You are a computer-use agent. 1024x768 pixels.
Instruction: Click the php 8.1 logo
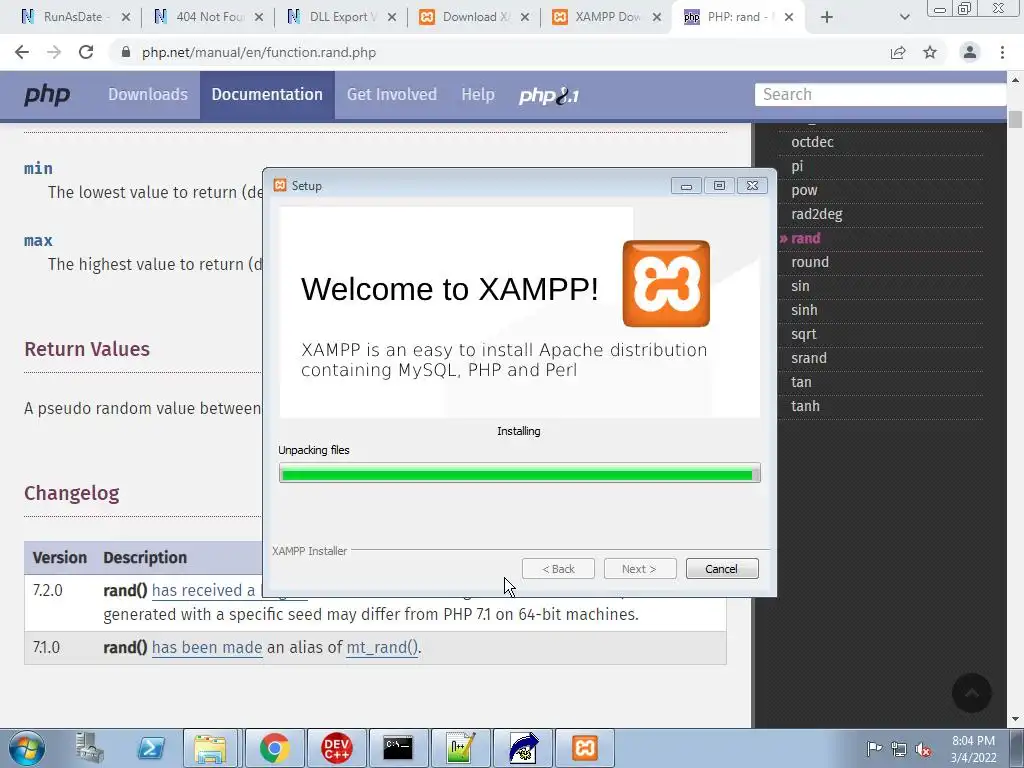coord(549,96)
